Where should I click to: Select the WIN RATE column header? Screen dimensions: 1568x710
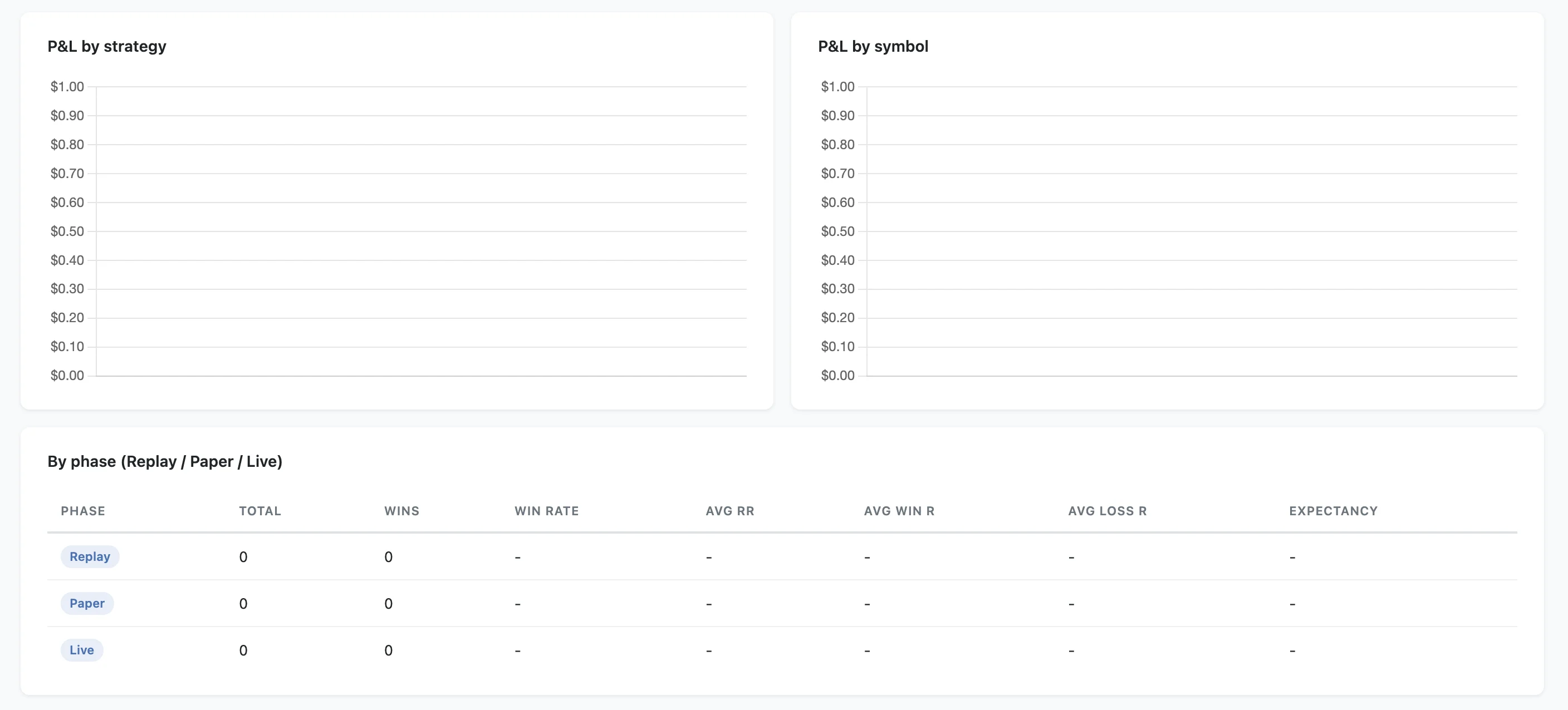(x=547, y=511)
